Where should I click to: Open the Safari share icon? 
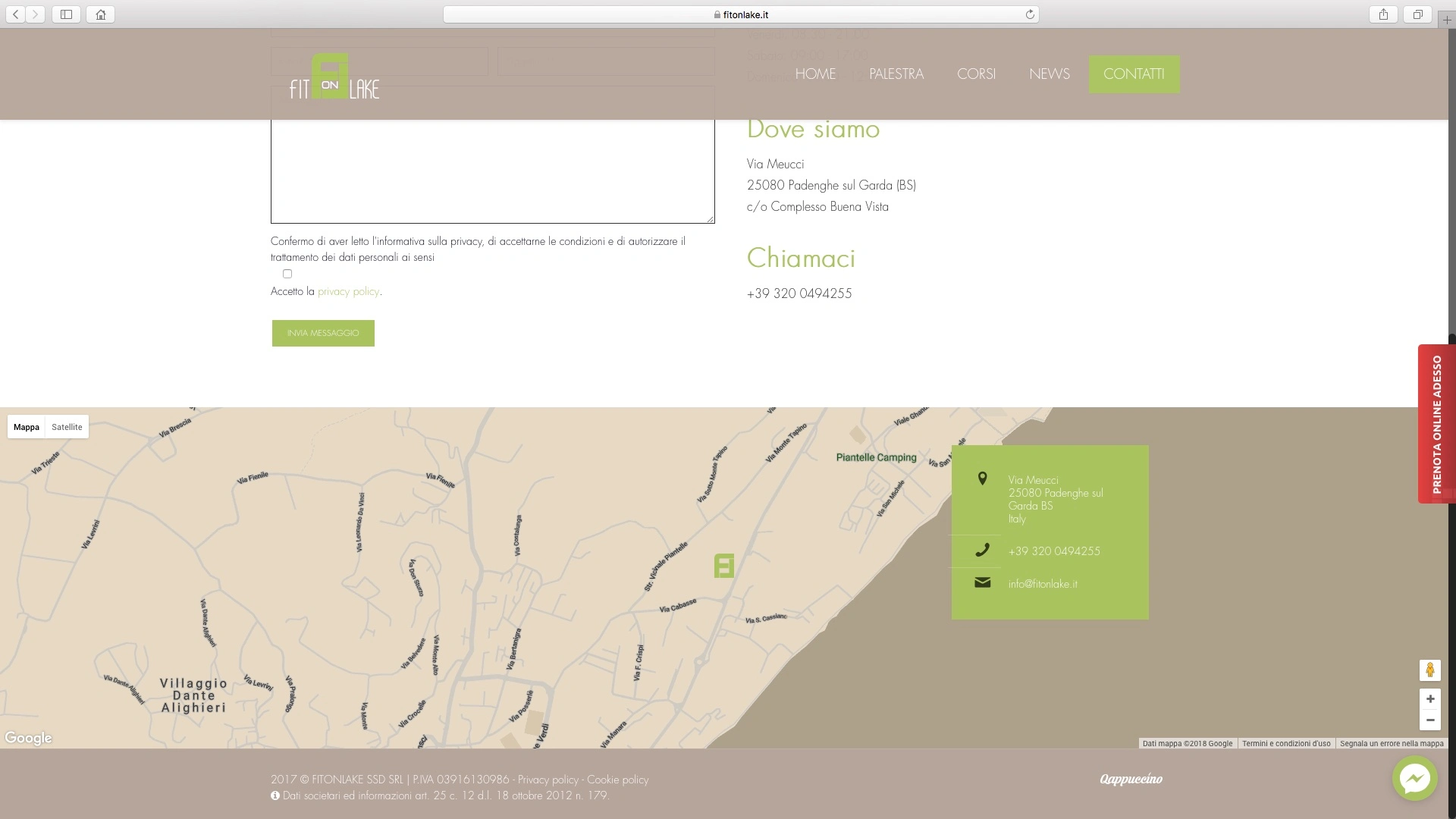pos(1383,14)
